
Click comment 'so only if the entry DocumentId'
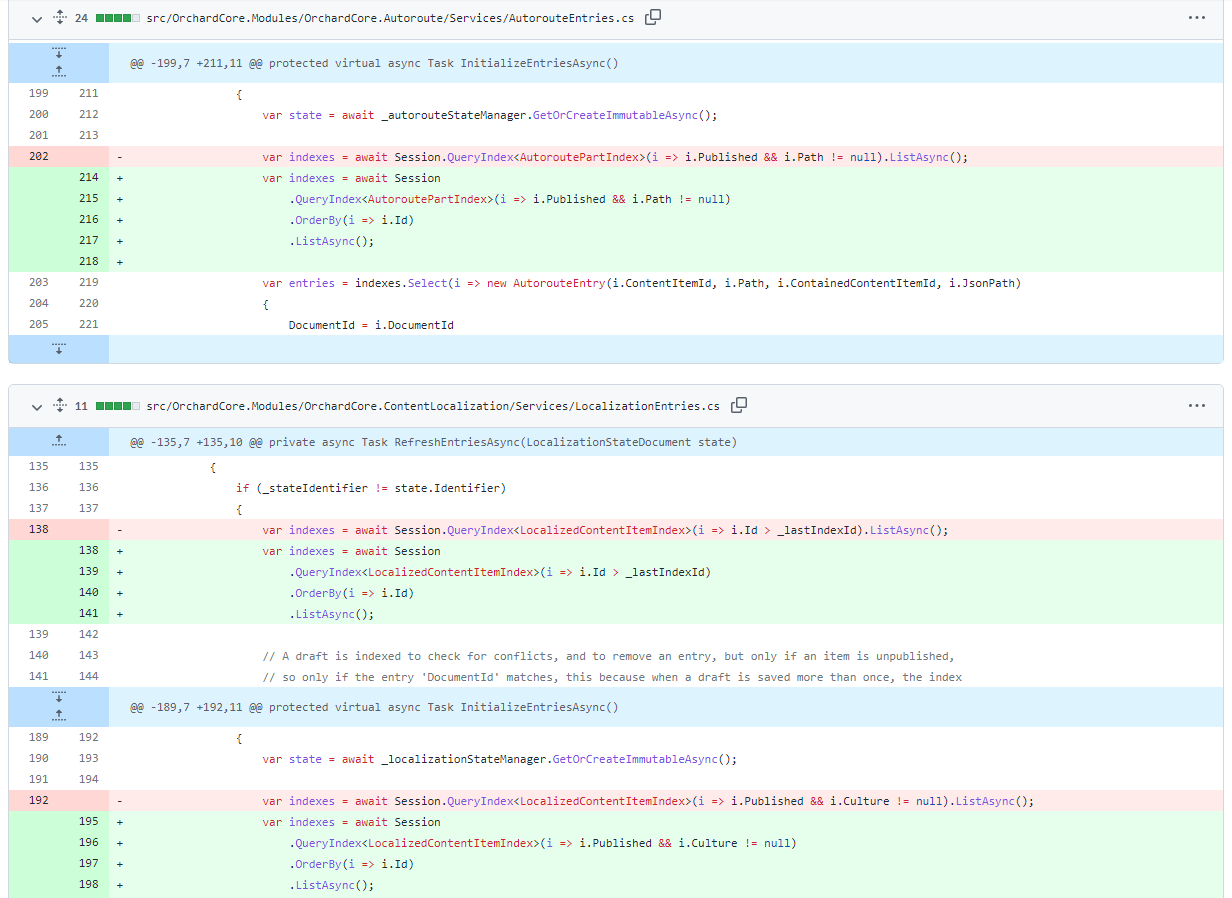[613, 677]
